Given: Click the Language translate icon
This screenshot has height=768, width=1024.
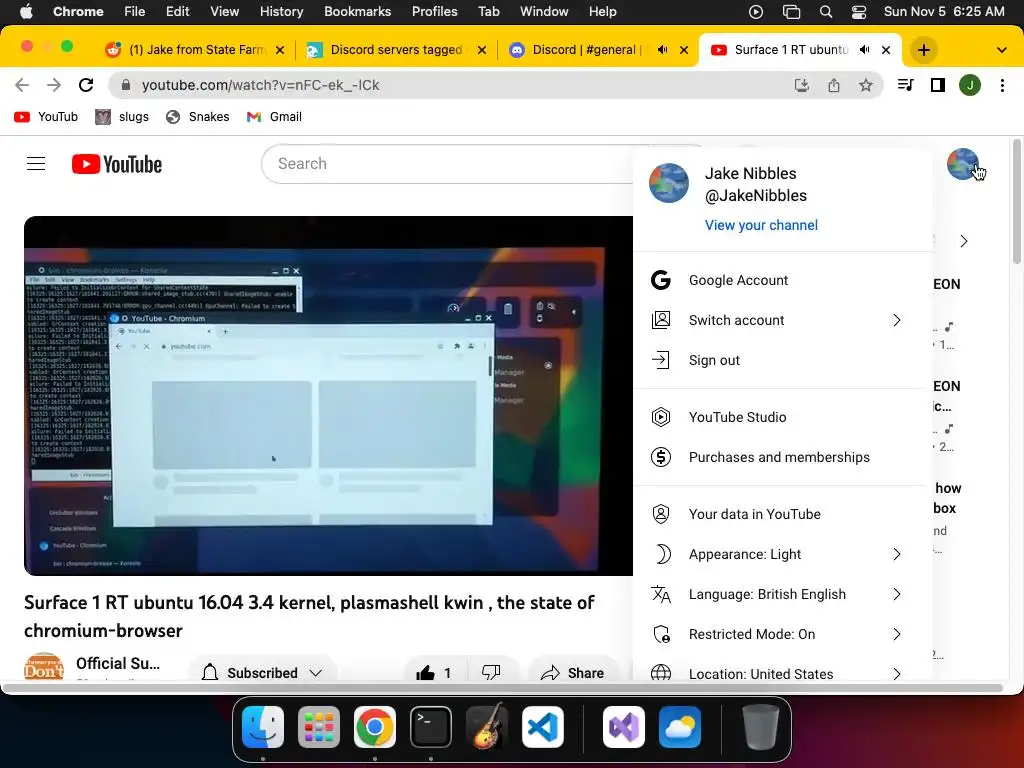Looking at the screenshot, I should tap(661, 594).
